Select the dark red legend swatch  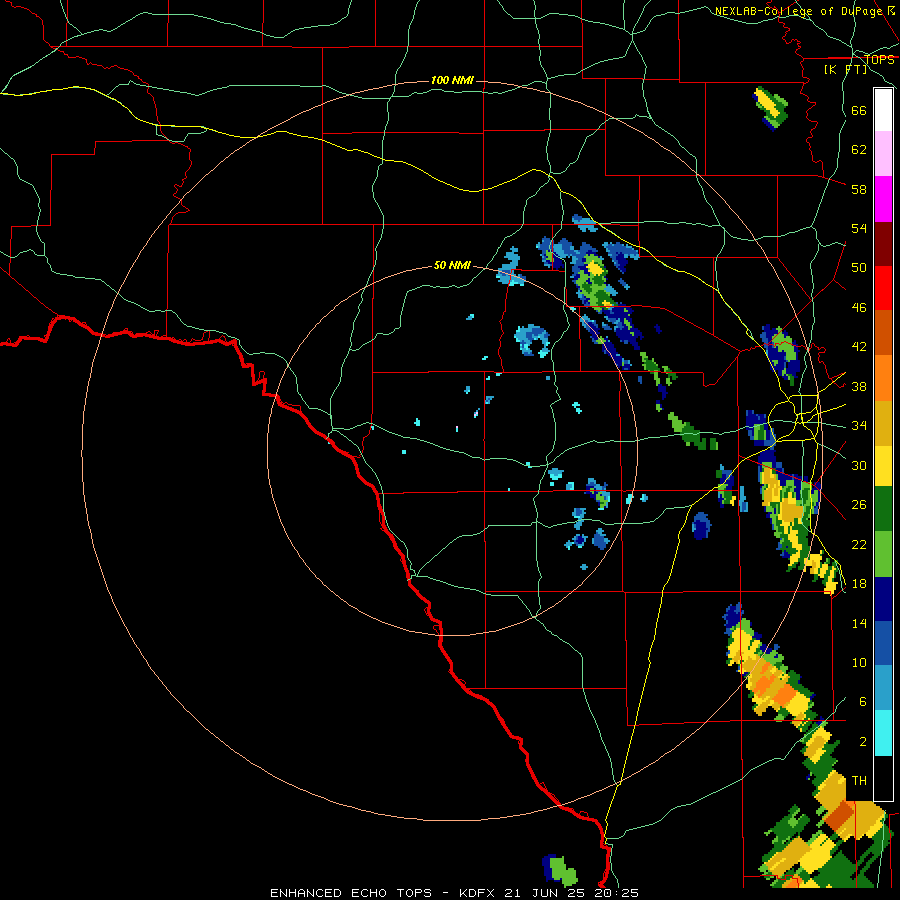tap(883, 244)
